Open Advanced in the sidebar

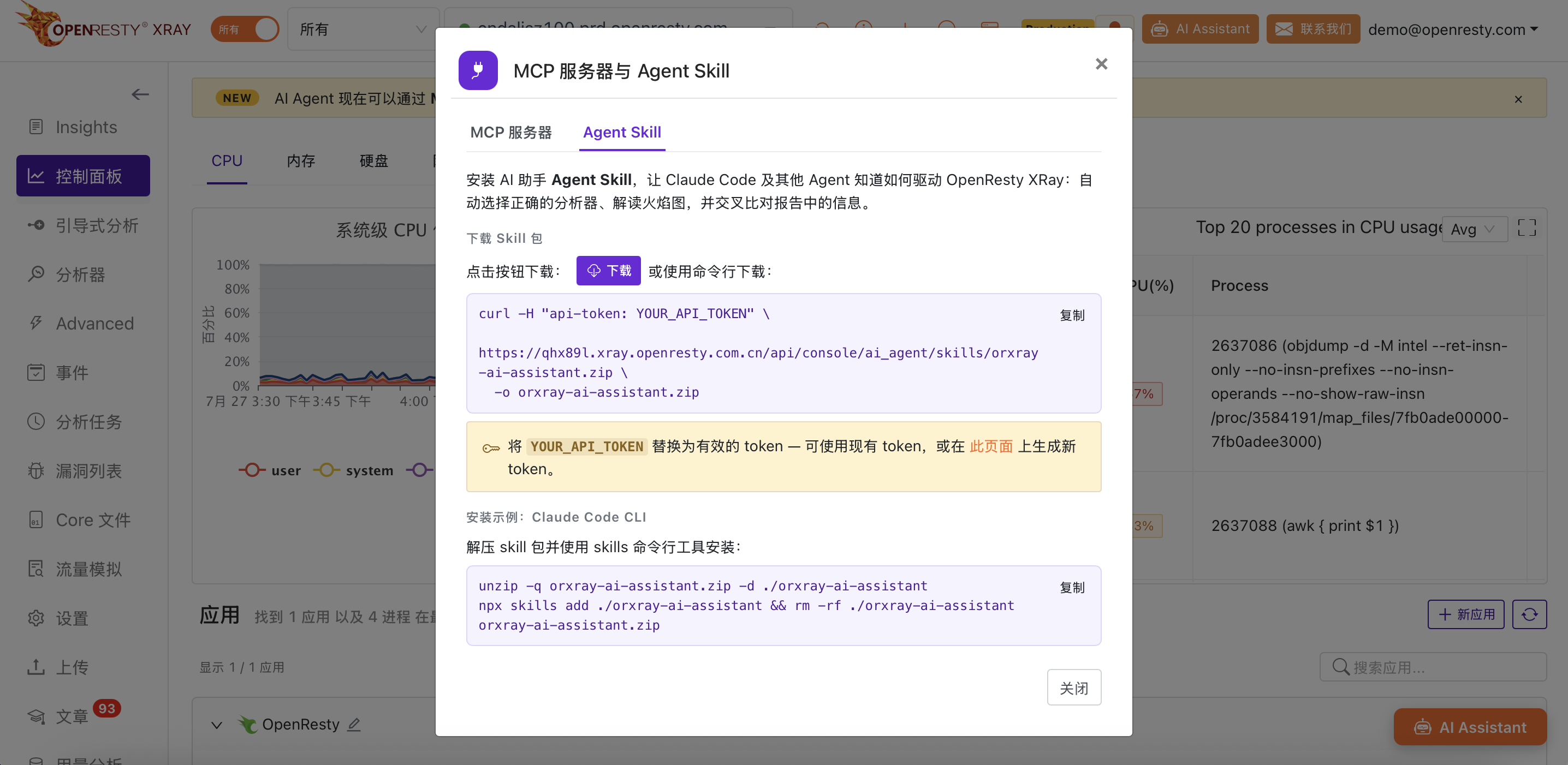pyautogui.click(x=84, y=323)
